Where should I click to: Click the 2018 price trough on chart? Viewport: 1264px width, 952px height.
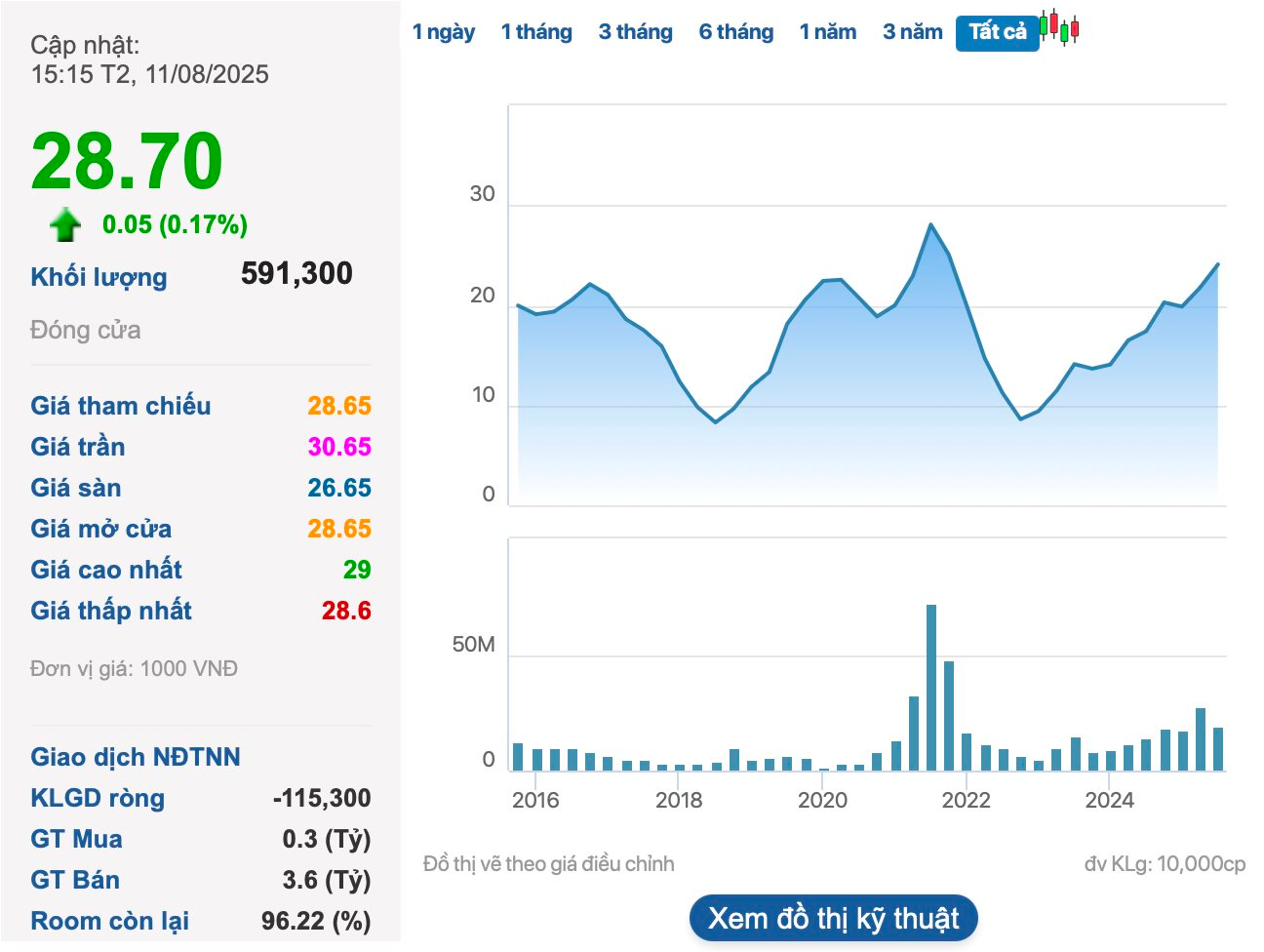click(x=715, y=421)
